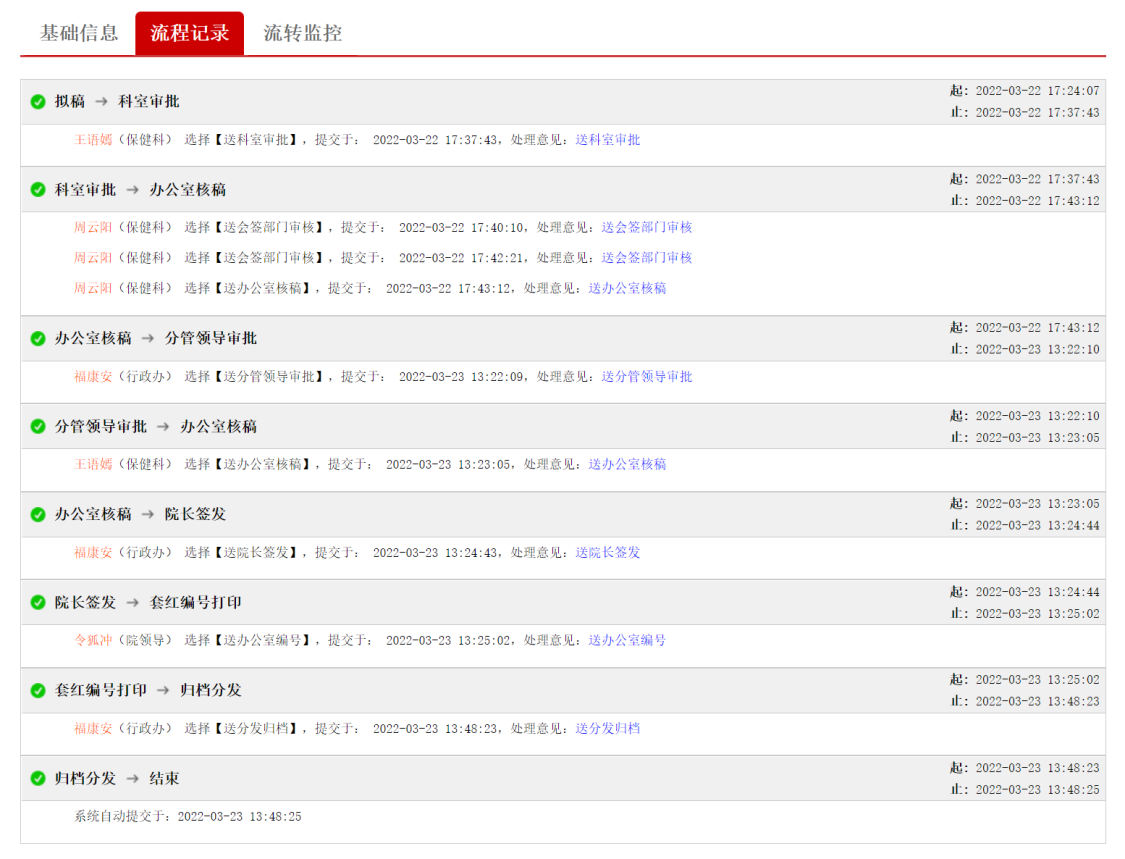Click green check icon beside 套红编号打印 → 归档分发

(x=38, y=691)
